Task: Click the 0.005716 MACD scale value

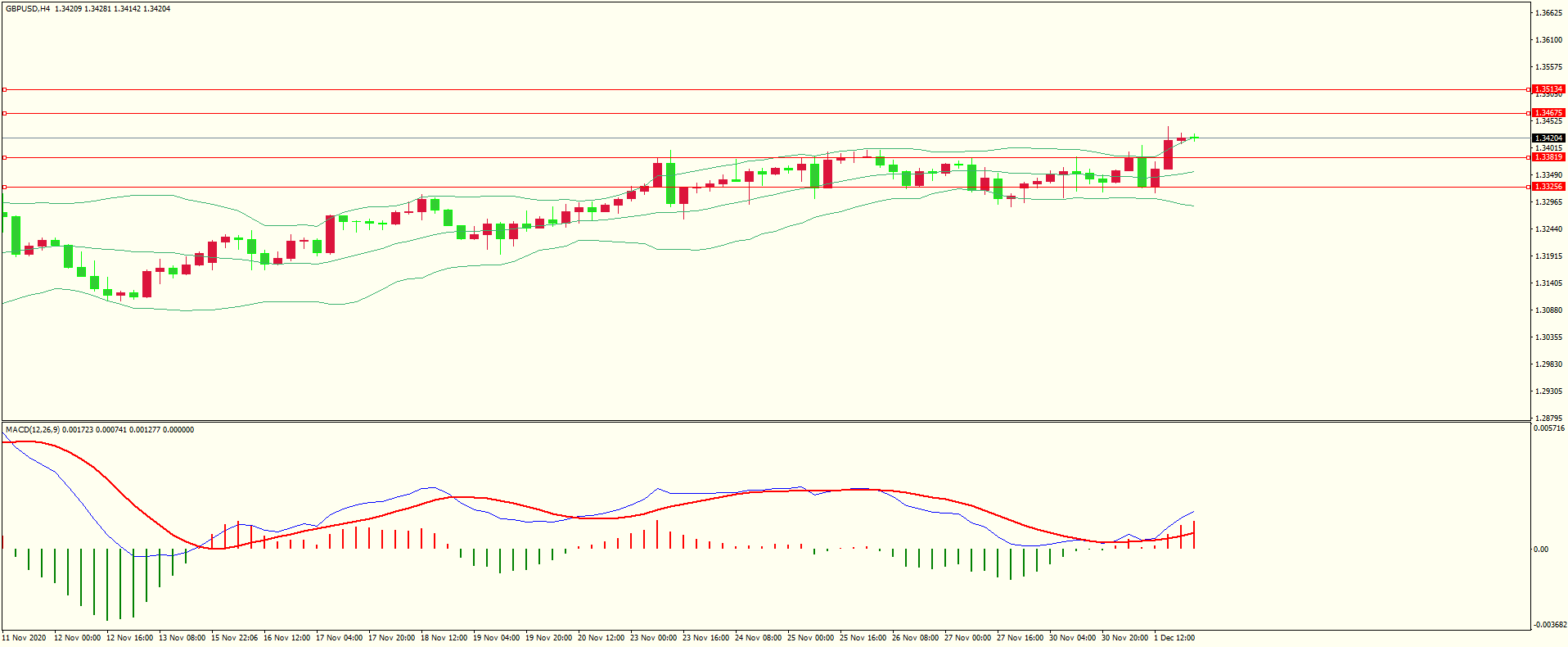Action: [x=1549, y=428]
